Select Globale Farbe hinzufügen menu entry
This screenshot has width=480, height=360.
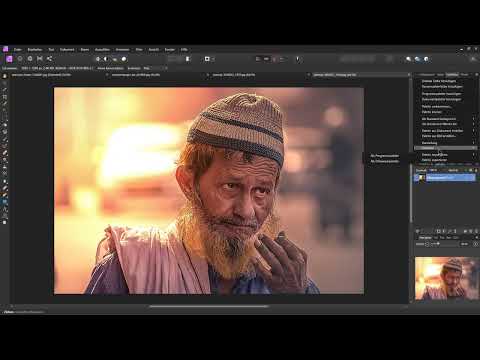439,81
